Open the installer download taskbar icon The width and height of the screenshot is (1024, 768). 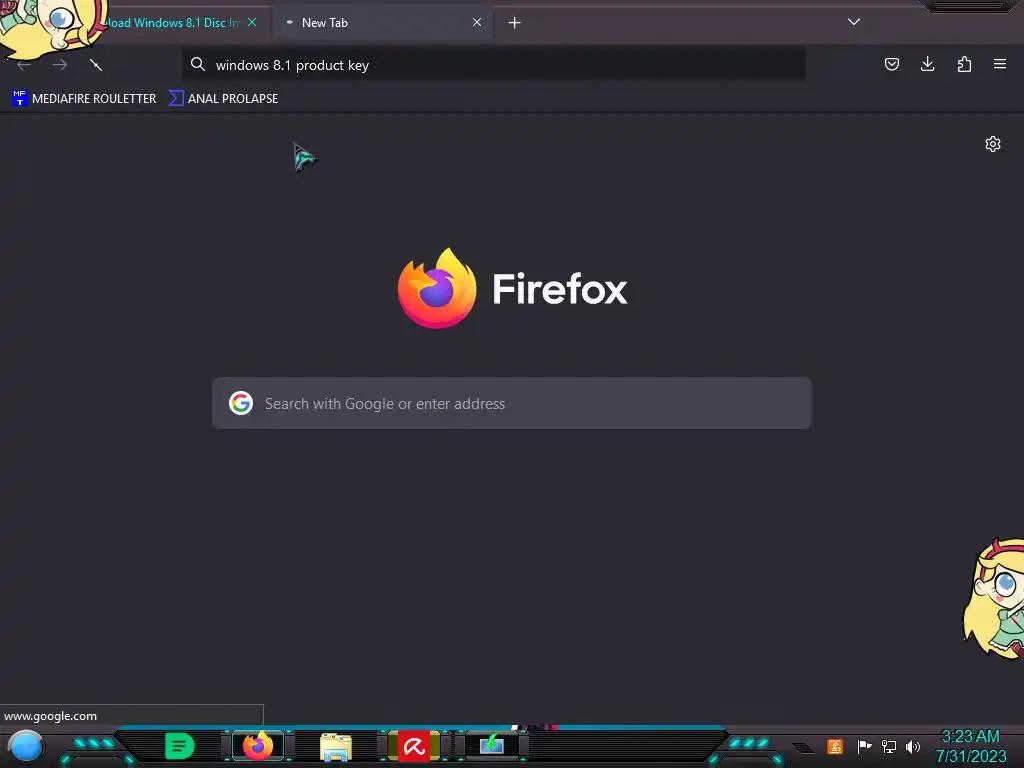pos(492,745)
